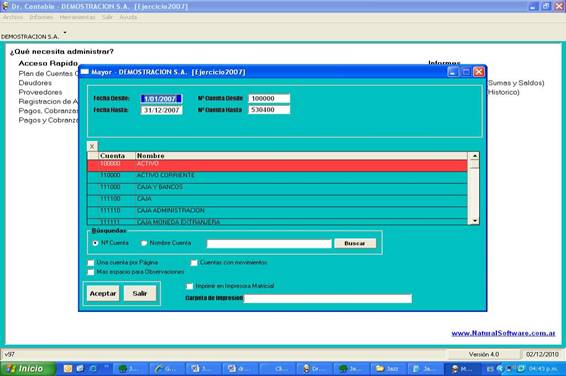Click the Historico report link
The height and width of the screenshot is (376, 566).
pos(503,92)
